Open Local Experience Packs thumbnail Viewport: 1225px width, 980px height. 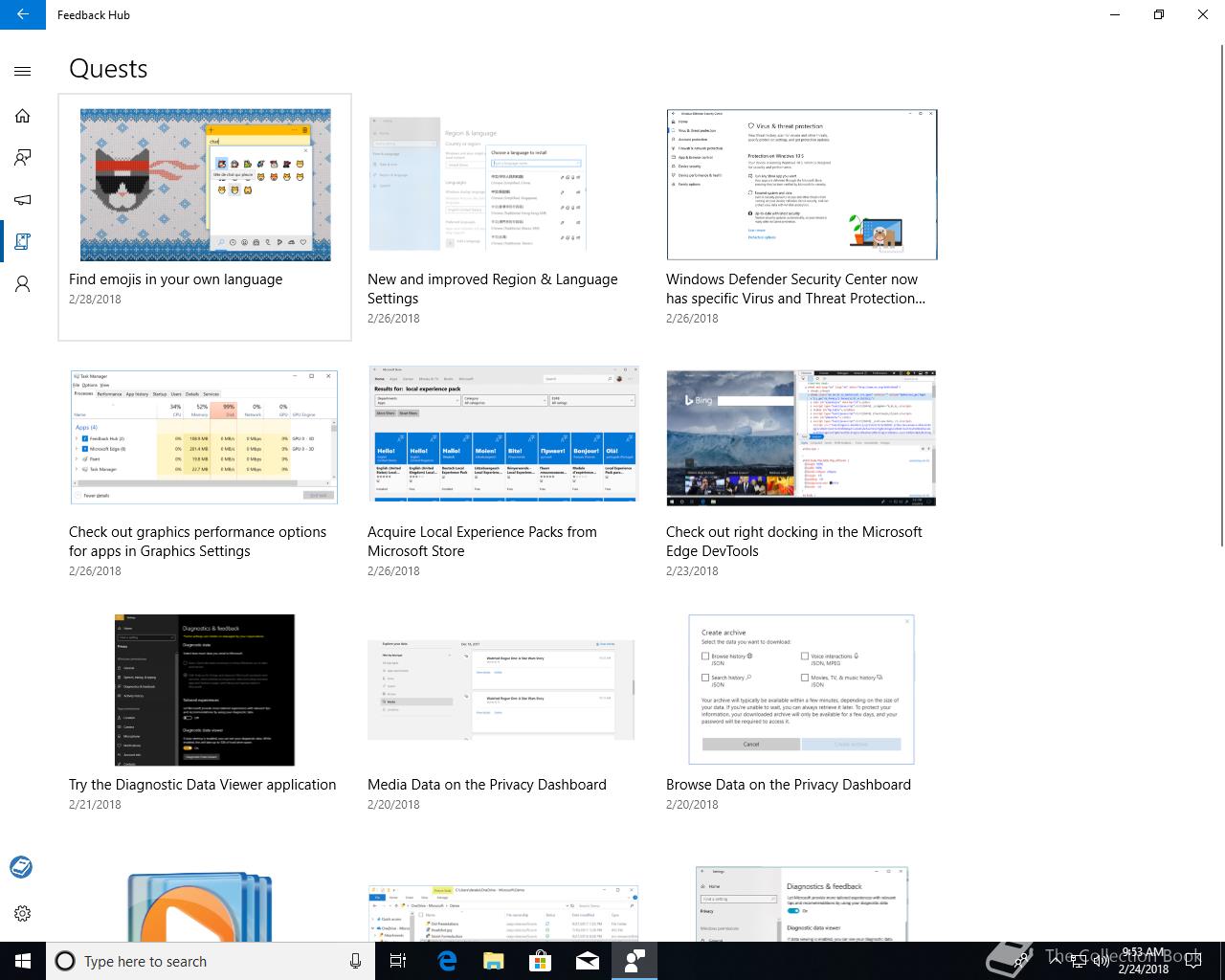click(503, 434)
